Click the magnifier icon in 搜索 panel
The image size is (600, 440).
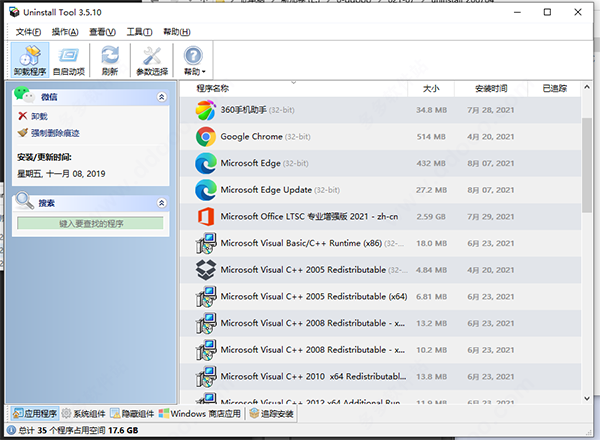tap(24, 200)
